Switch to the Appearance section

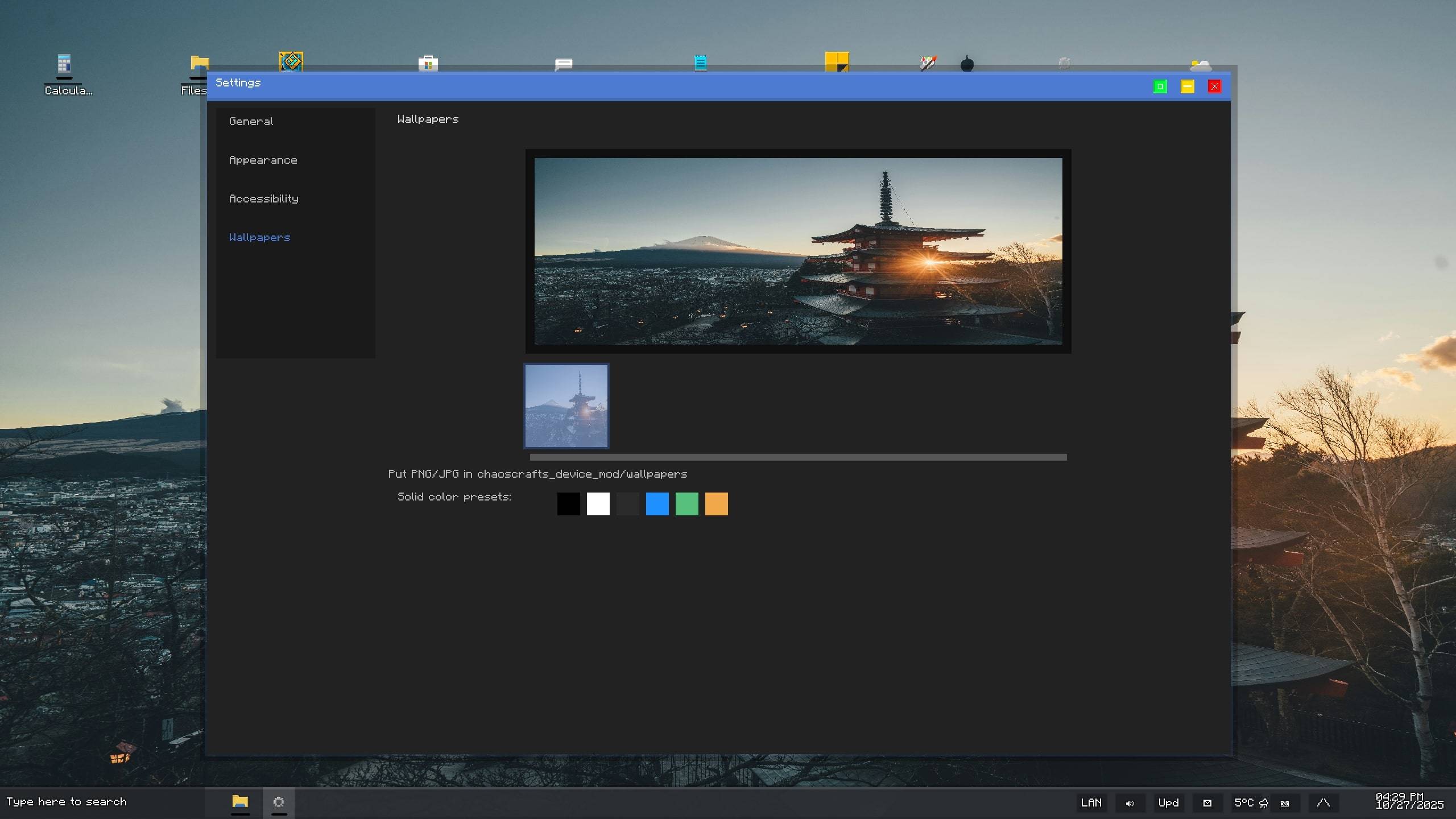click(263, 160)
